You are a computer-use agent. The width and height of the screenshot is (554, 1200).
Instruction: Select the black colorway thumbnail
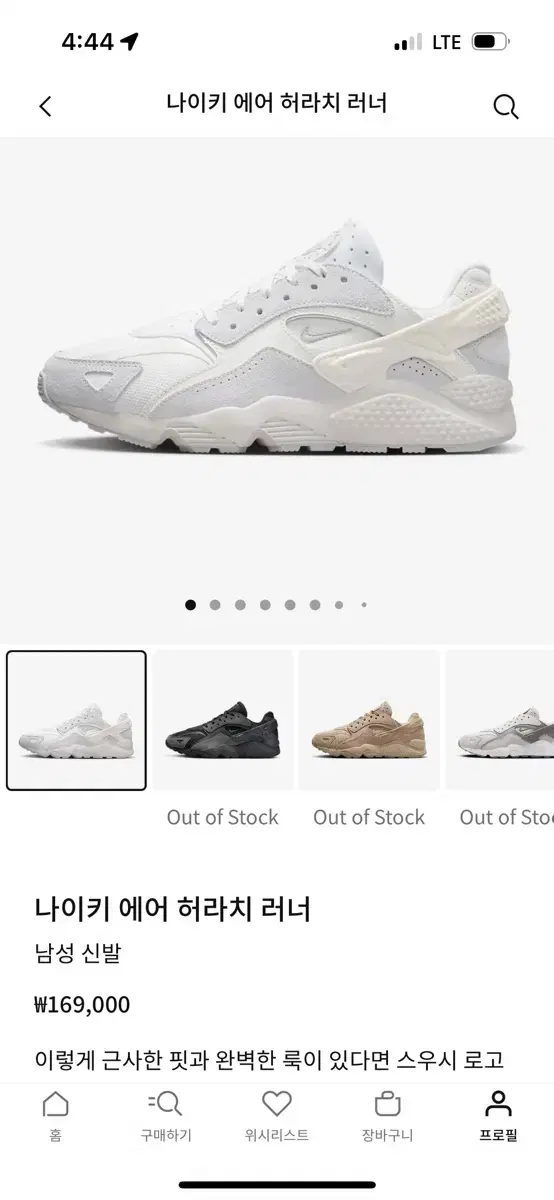(223, 720)
